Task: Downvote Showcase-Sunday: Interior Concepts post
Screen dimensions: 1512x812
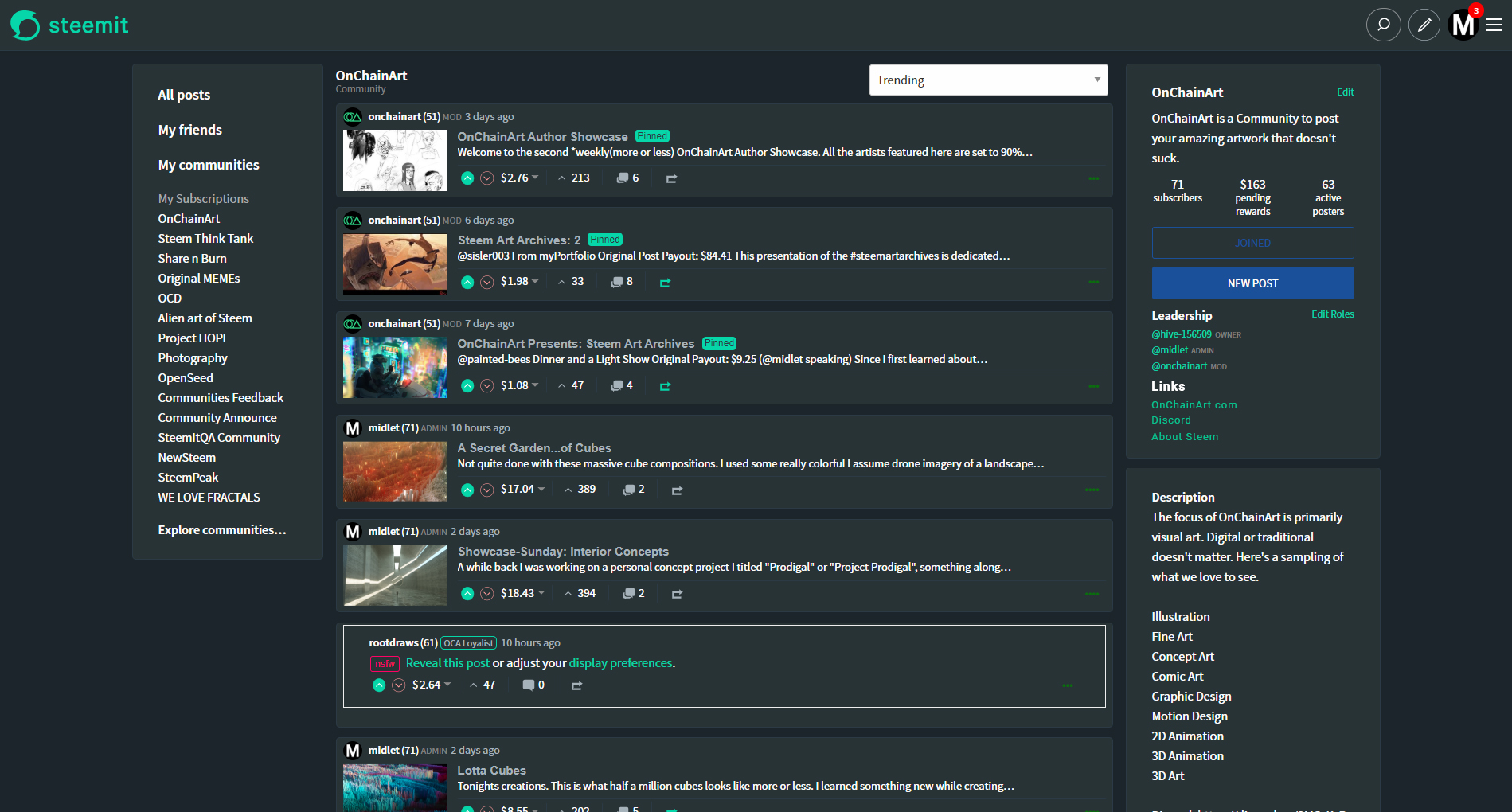Action: pos(487,594)
